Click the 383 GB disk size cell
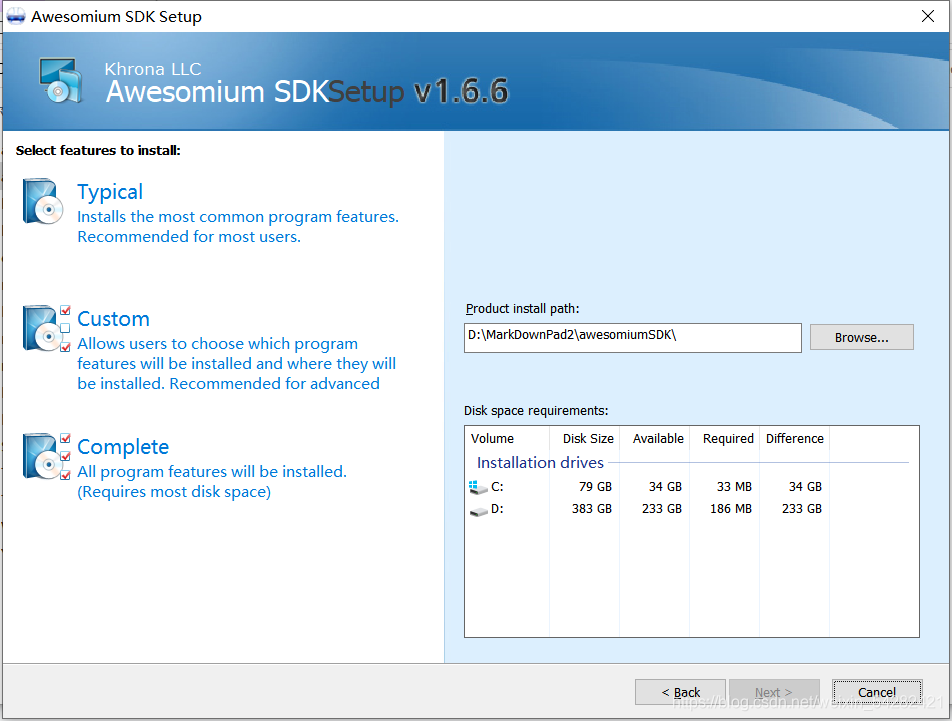 [591, 509]
